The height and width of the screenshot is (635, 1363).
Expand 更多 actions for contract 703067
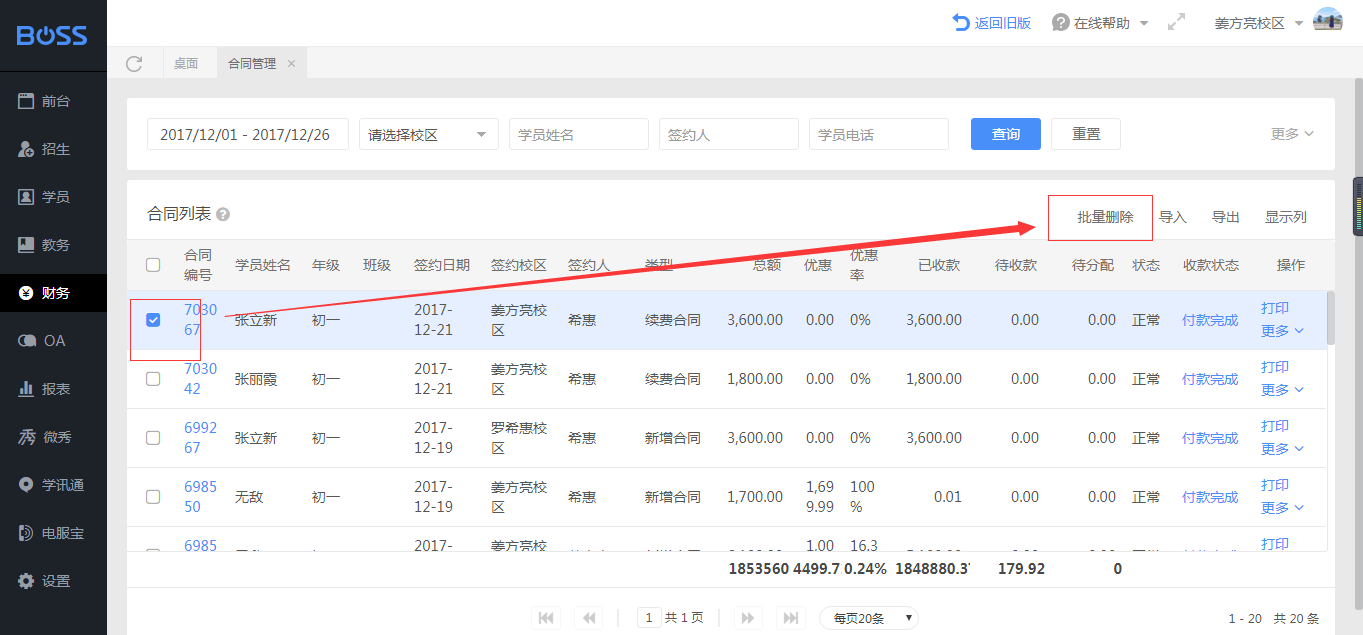(x=1282, y=331)
